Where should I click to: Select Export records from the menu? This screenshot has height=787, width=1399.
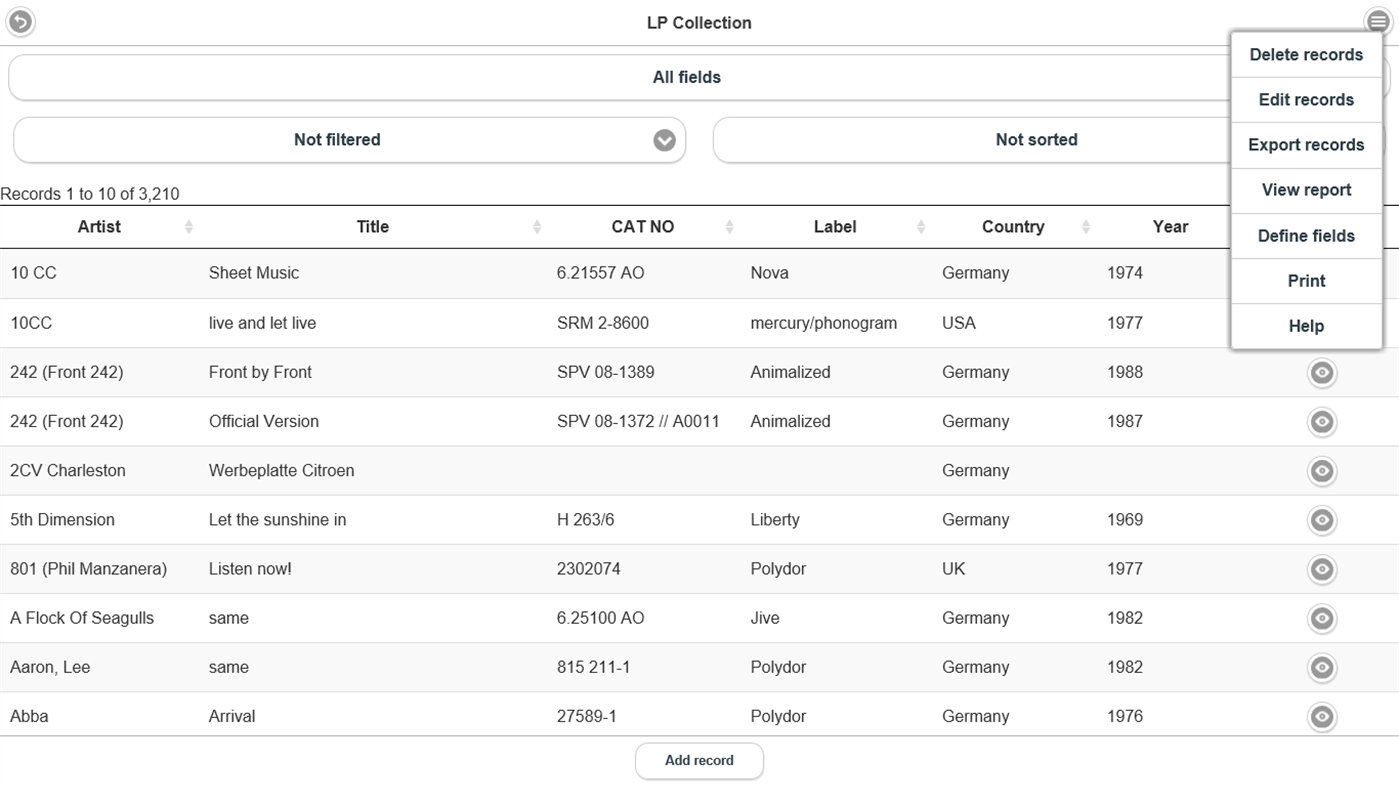[x=1306, y=144]
